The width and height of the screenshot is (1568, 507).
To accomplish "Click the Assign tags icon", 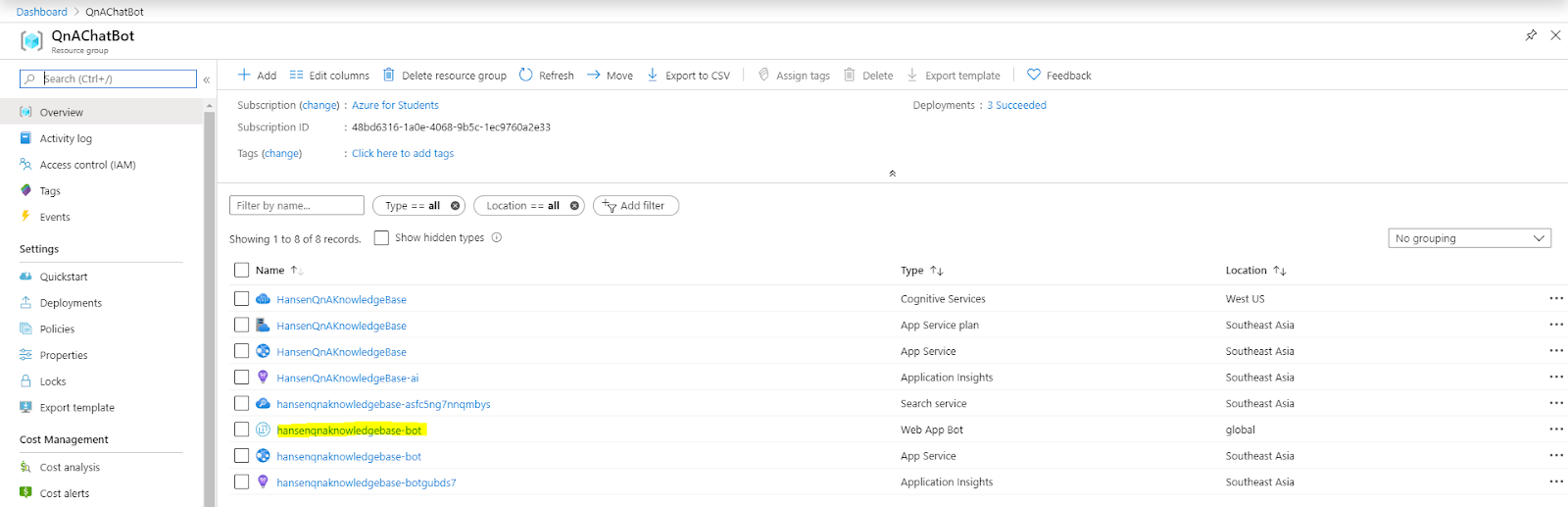I will [763, 75].
